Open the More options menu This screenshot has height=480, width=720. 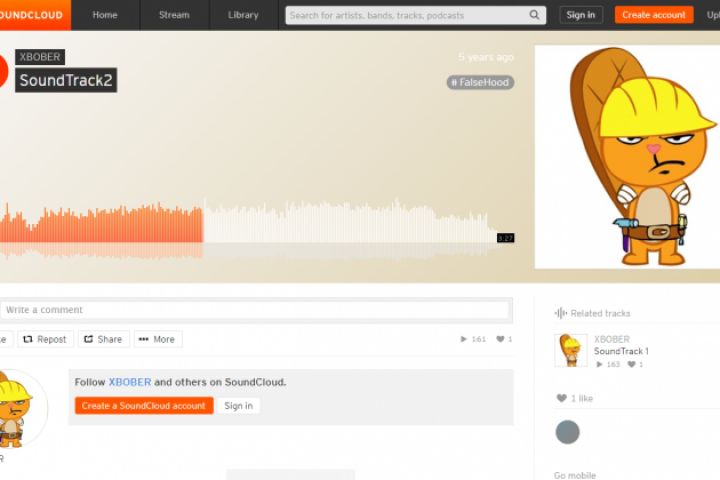coord(158,339)
